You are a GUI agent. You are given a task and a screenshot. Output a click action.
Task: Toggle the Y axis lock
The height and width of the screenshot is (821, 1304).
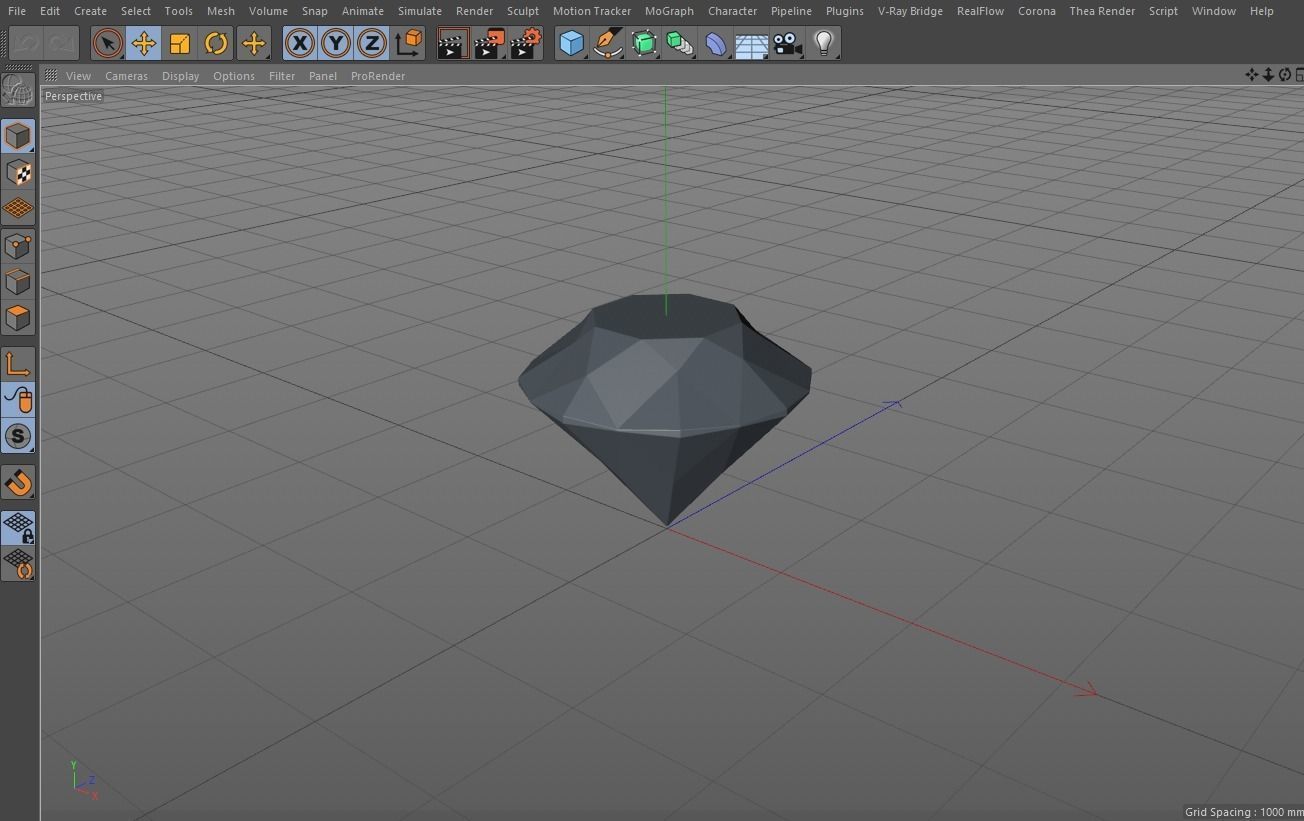336,44
